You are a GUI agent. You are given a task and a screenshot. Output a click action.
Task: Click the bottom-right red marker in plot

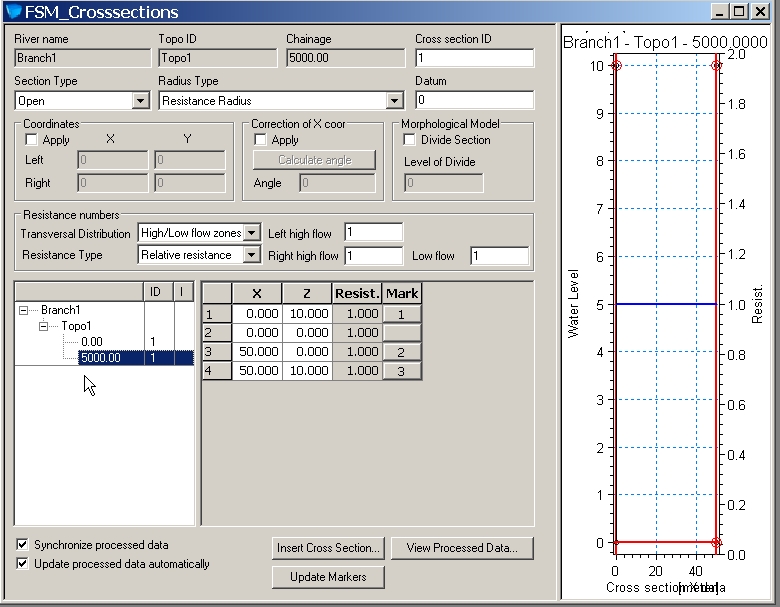tap(716, 542)
